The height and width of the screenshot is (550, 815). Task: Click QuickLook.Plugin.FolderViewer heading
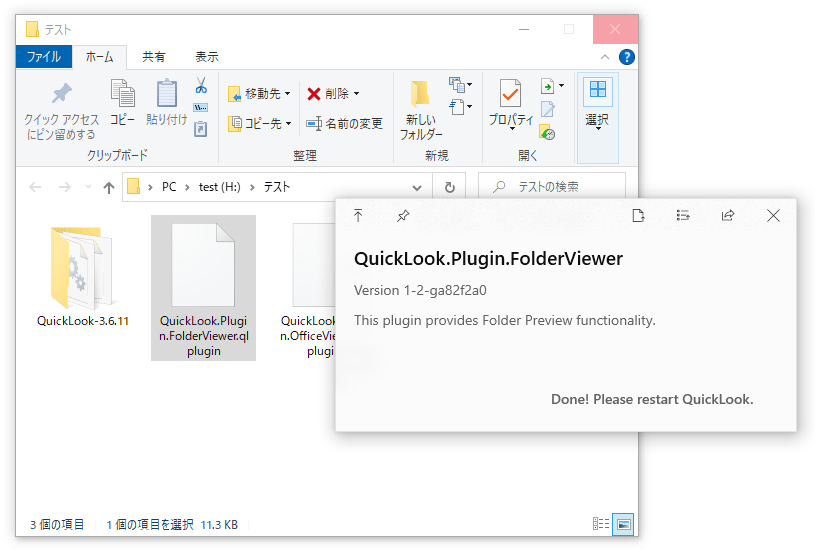[489, 258]
